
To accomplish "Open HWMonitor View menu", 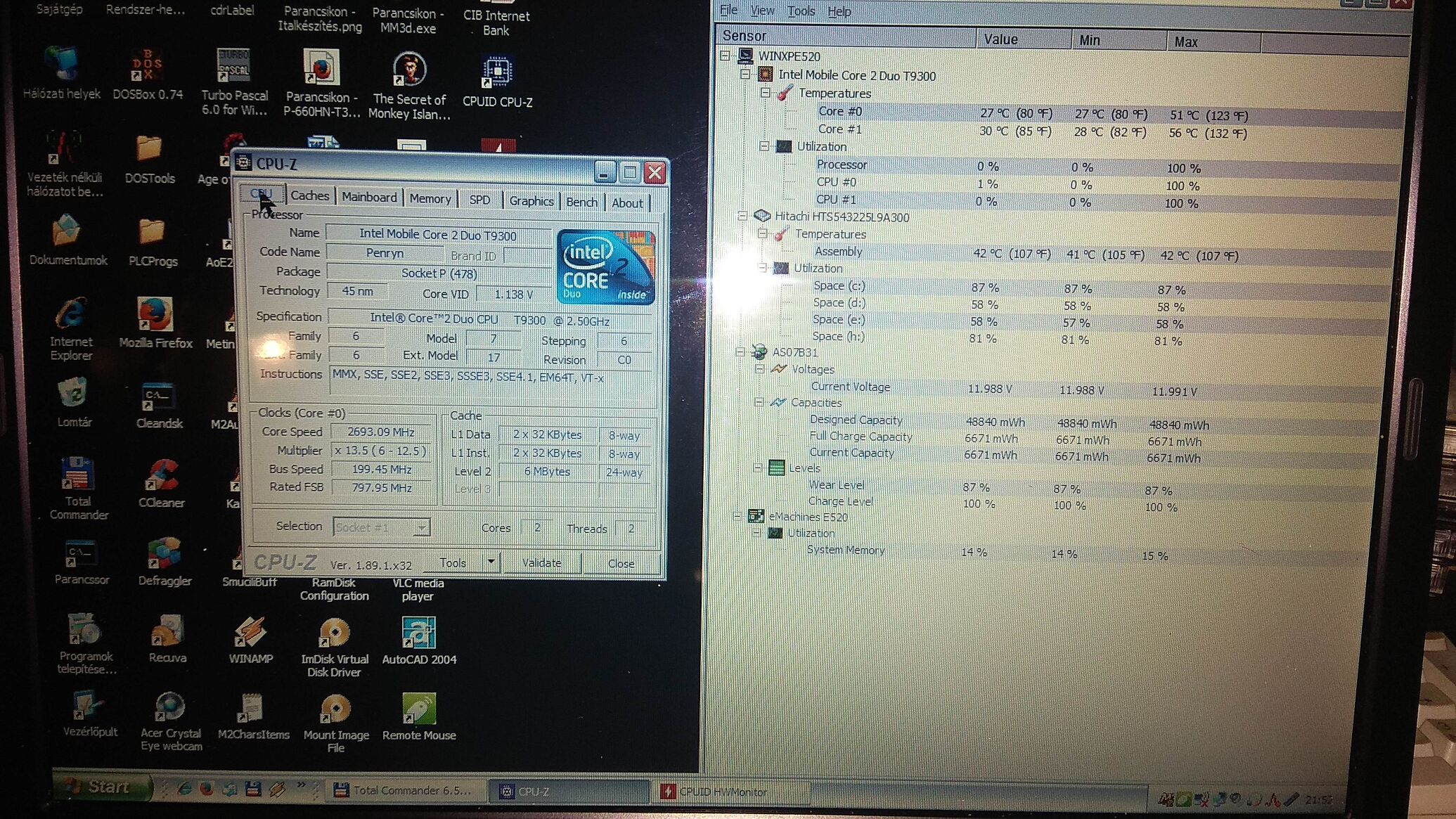I will [762, 11].
